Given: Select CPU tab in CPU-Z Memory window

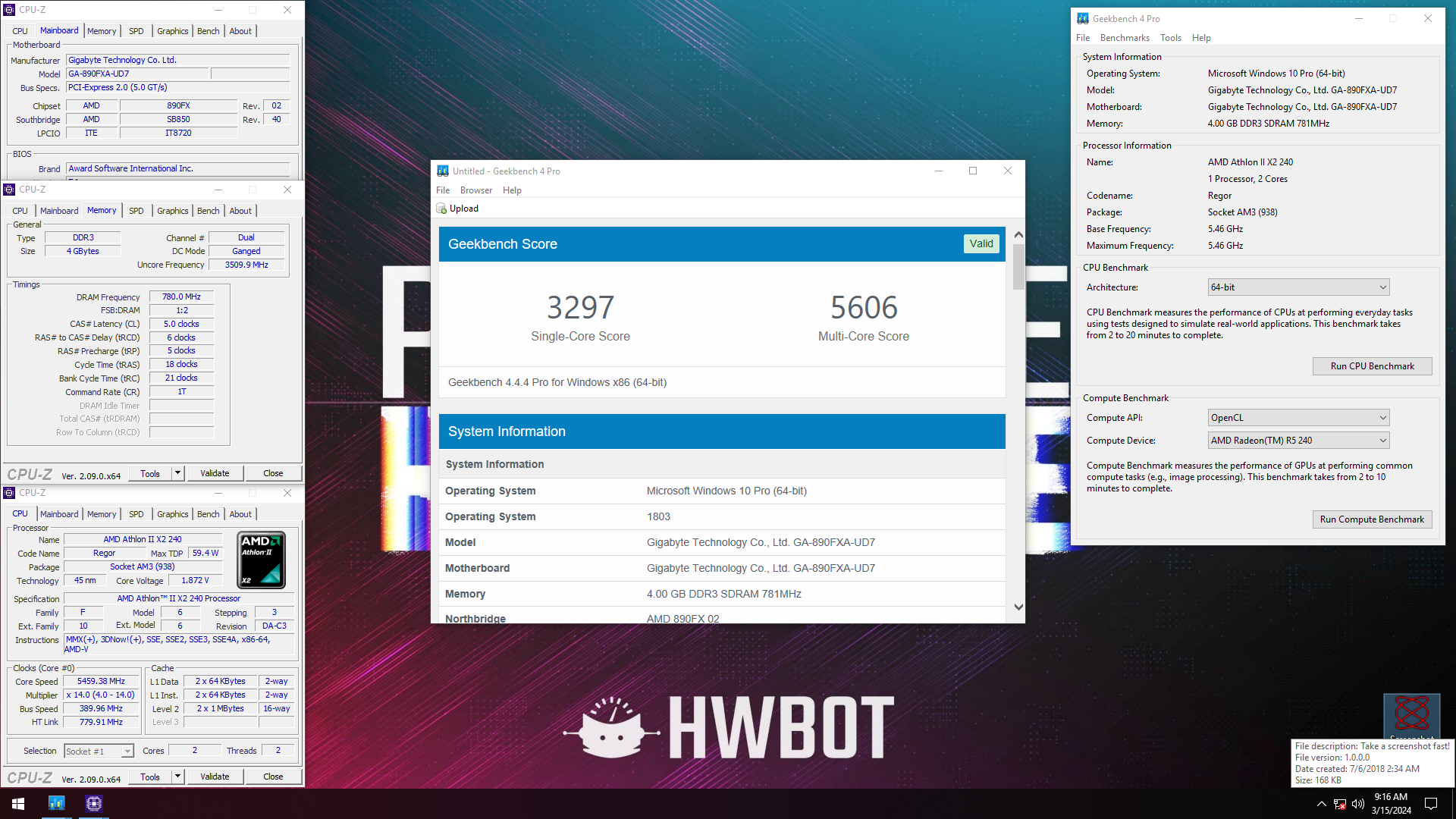Looking at the screenshot, I should tap(20, 211).
